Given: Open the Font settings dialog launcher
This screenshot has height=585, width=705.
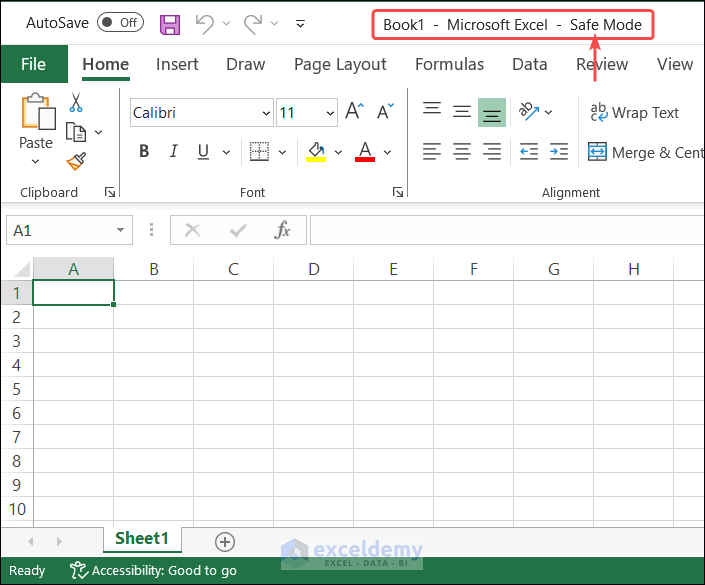Looking at the screenshot, I should pos(398,192).
